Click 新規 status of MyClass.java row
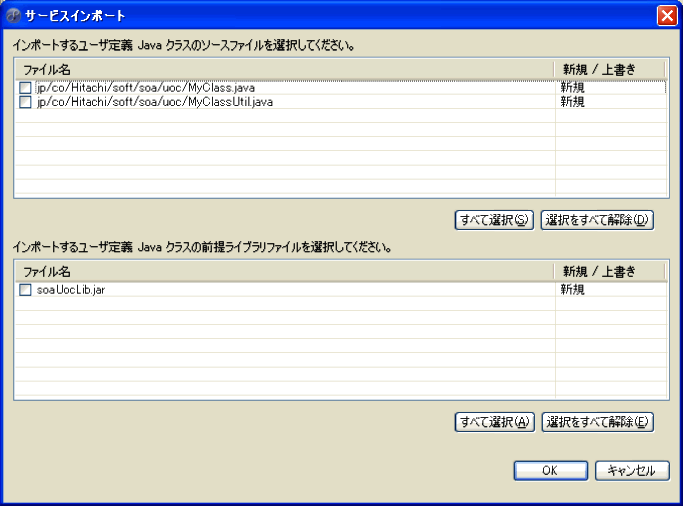The height and width of the screenshot is (506, 683). coord(572,88)
